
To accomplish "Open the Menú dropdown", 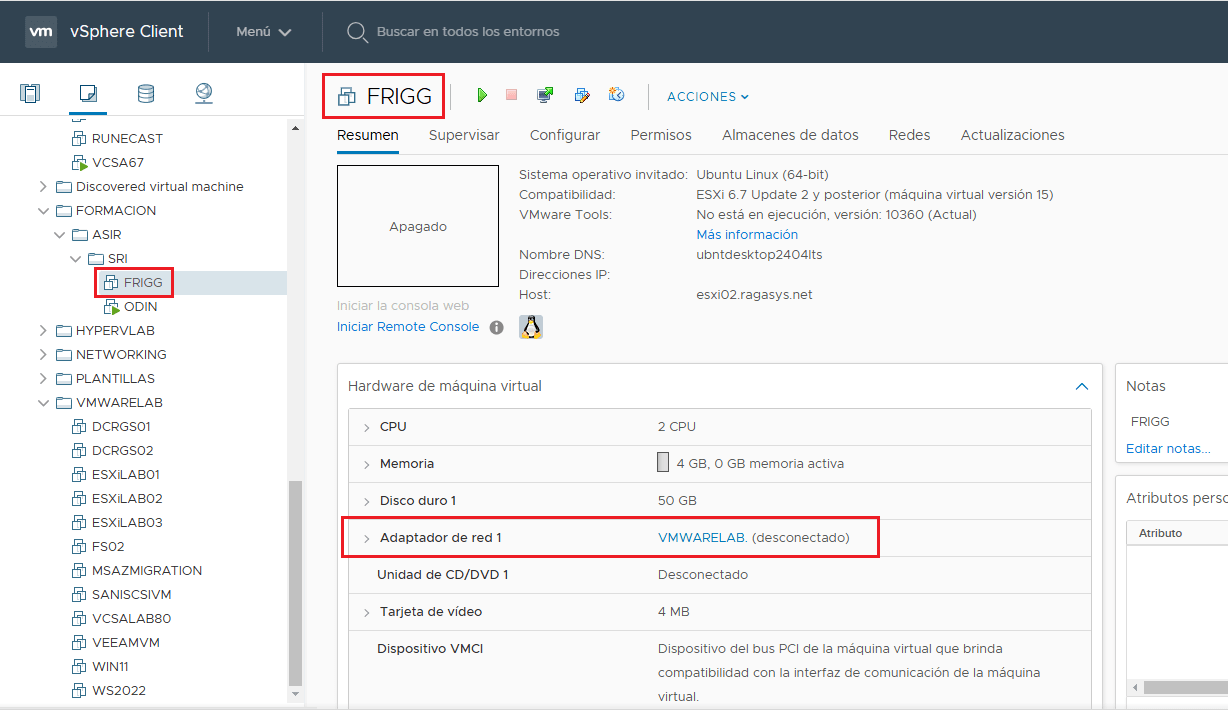I will tap(264, 31).
